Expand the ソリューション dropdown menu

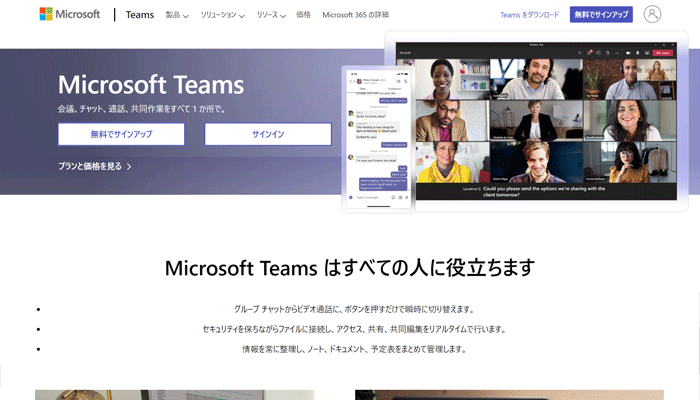(x=222, y=15)
